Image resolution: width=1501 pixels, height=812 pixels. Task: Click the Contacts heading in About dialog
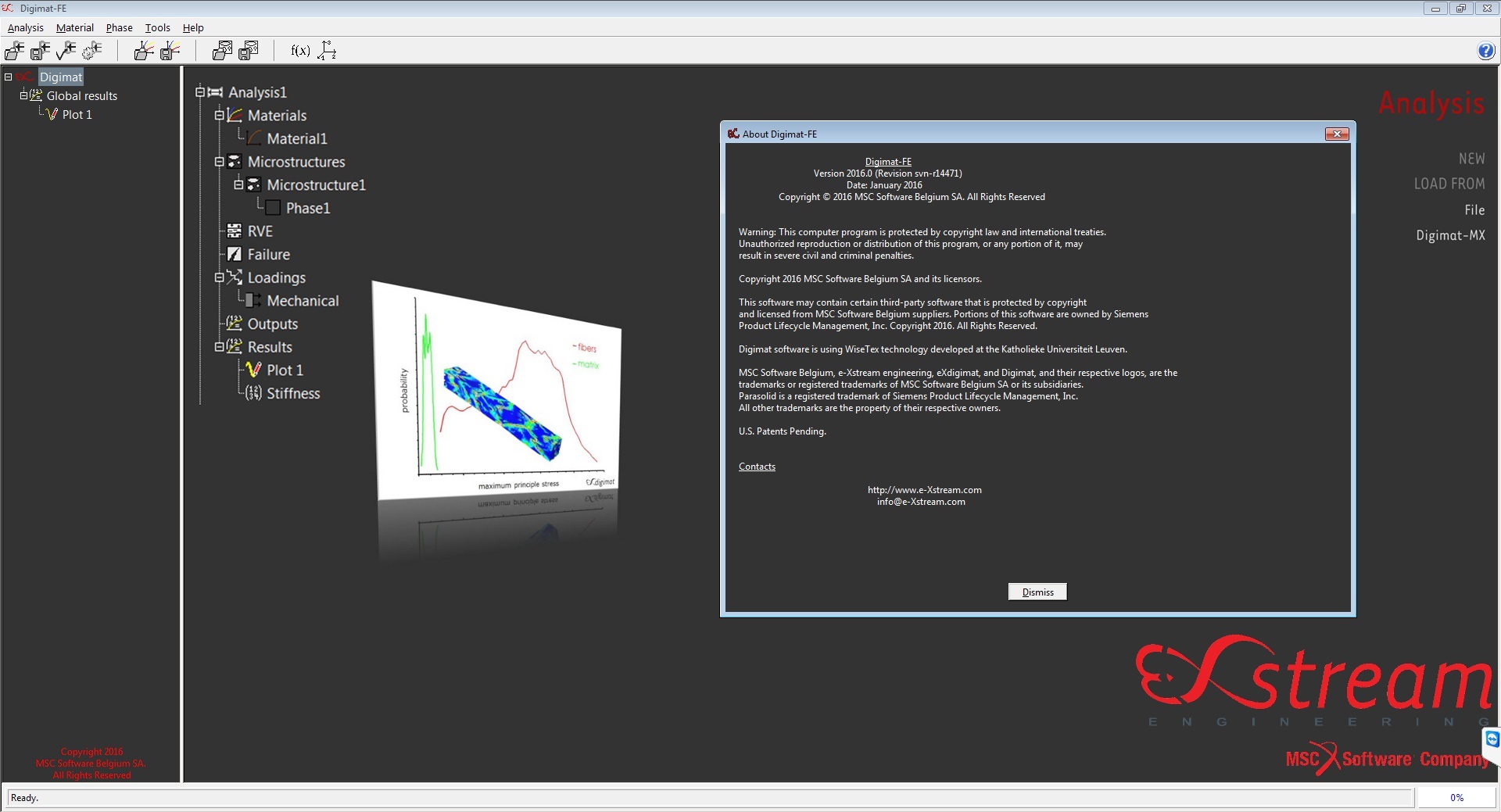pyautogui.click(x=757, y=467)
